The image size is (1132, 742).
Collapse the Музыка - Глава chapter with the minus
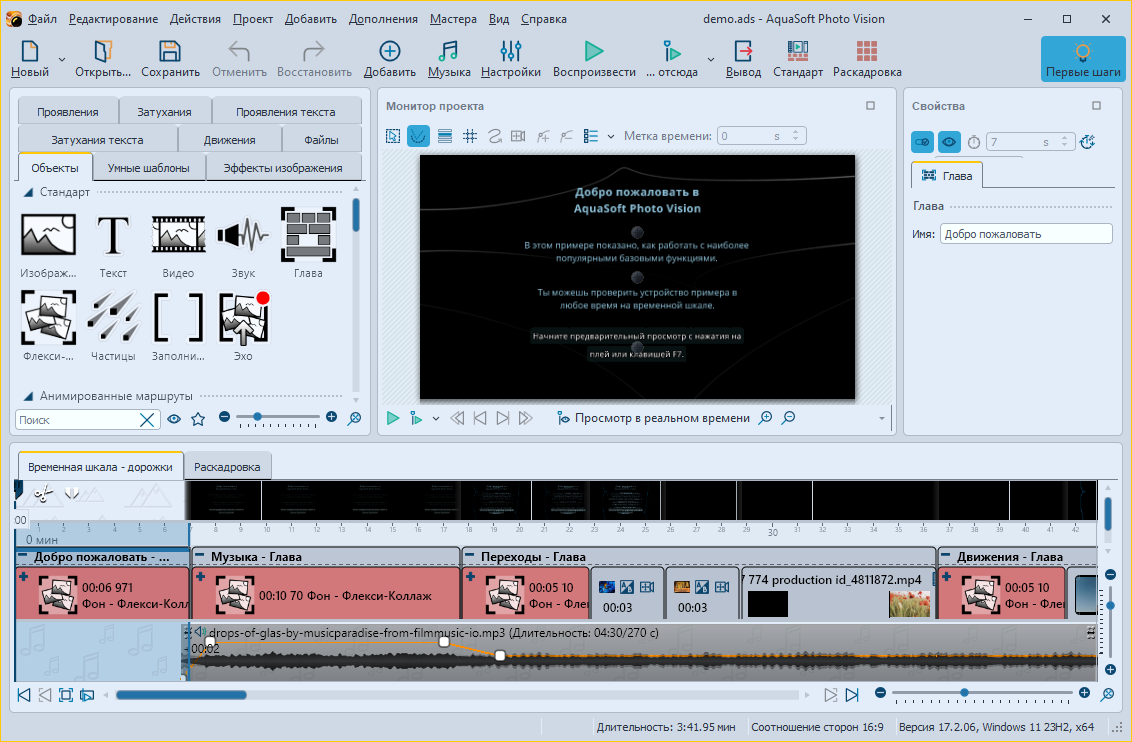pyautogui.click(x=199, y=556)
